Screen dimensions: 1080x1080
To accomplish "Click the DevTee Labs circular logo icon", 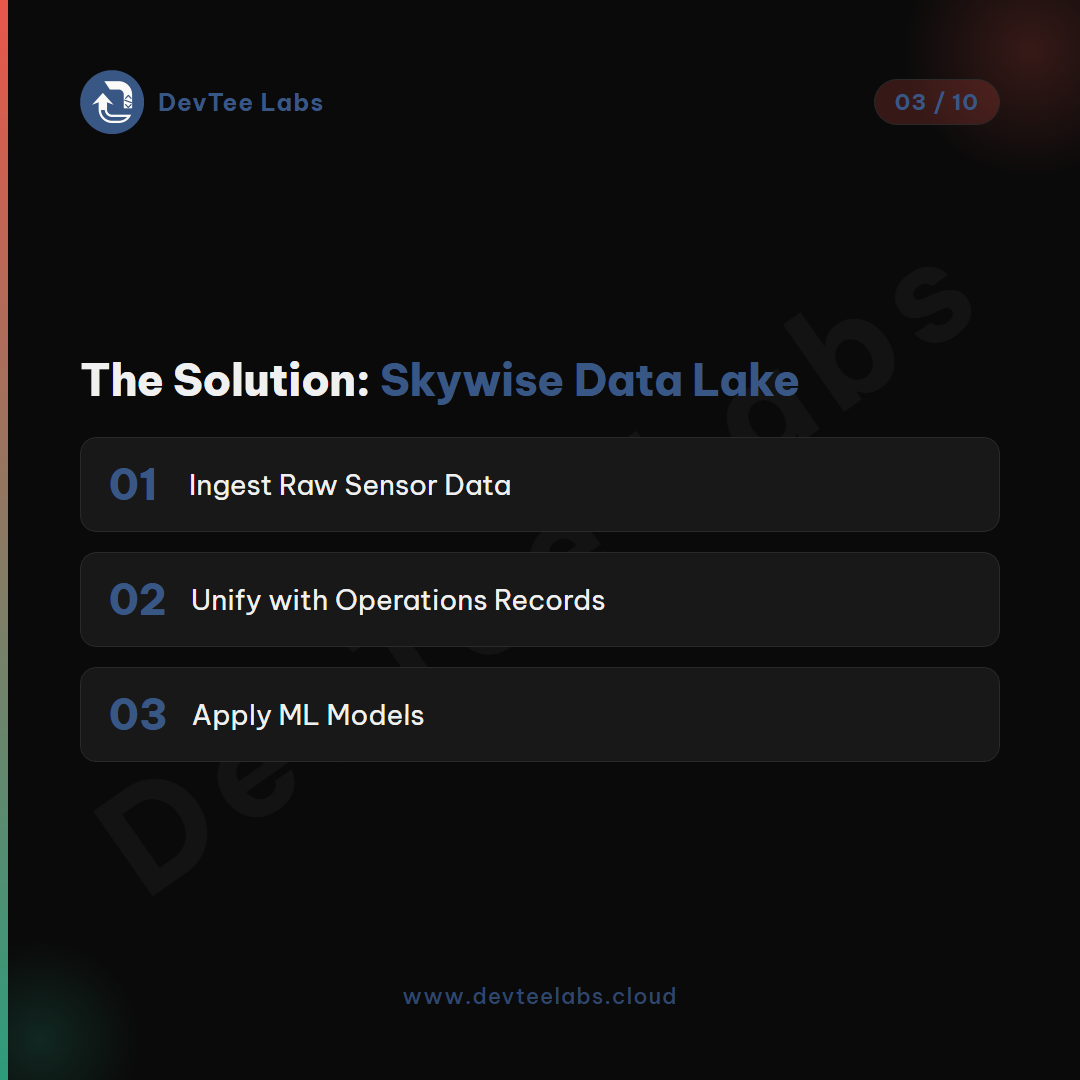I will [112, 102].
